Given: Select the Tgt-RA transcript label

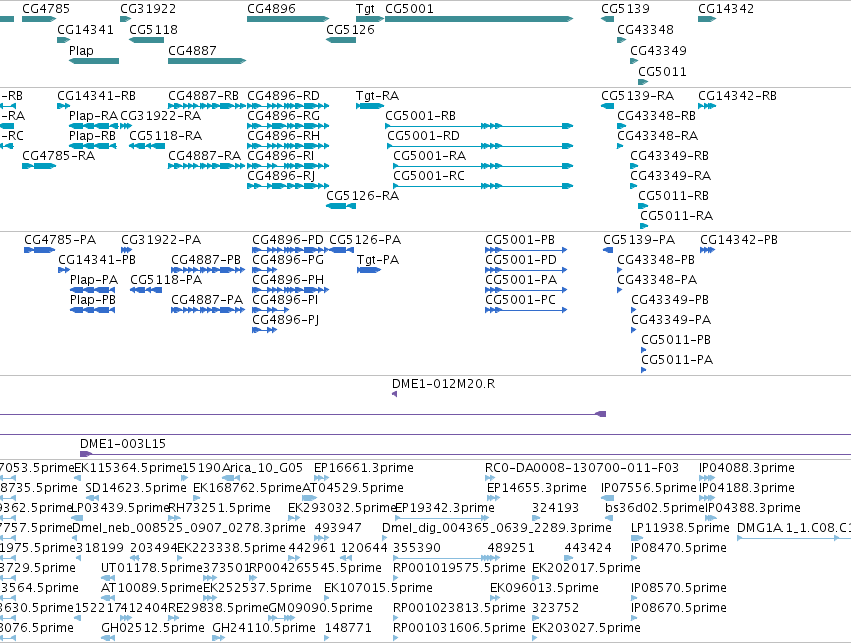Looking at the screenshot, I should [377, 96].
